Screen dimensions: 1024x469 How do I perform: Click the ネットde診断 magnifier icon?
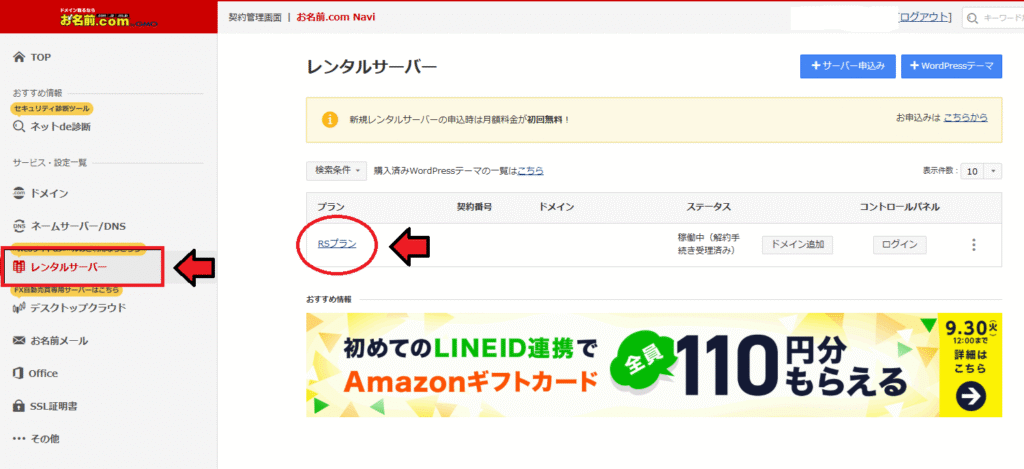point(19,127)
